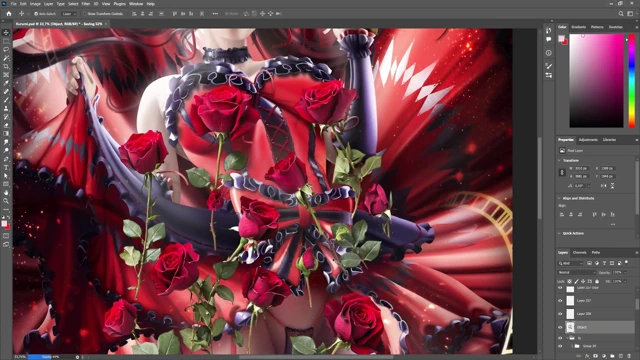Click the Search icon in options bar
This screenshot has height=360, width=640.
click(x=621, y=13)
